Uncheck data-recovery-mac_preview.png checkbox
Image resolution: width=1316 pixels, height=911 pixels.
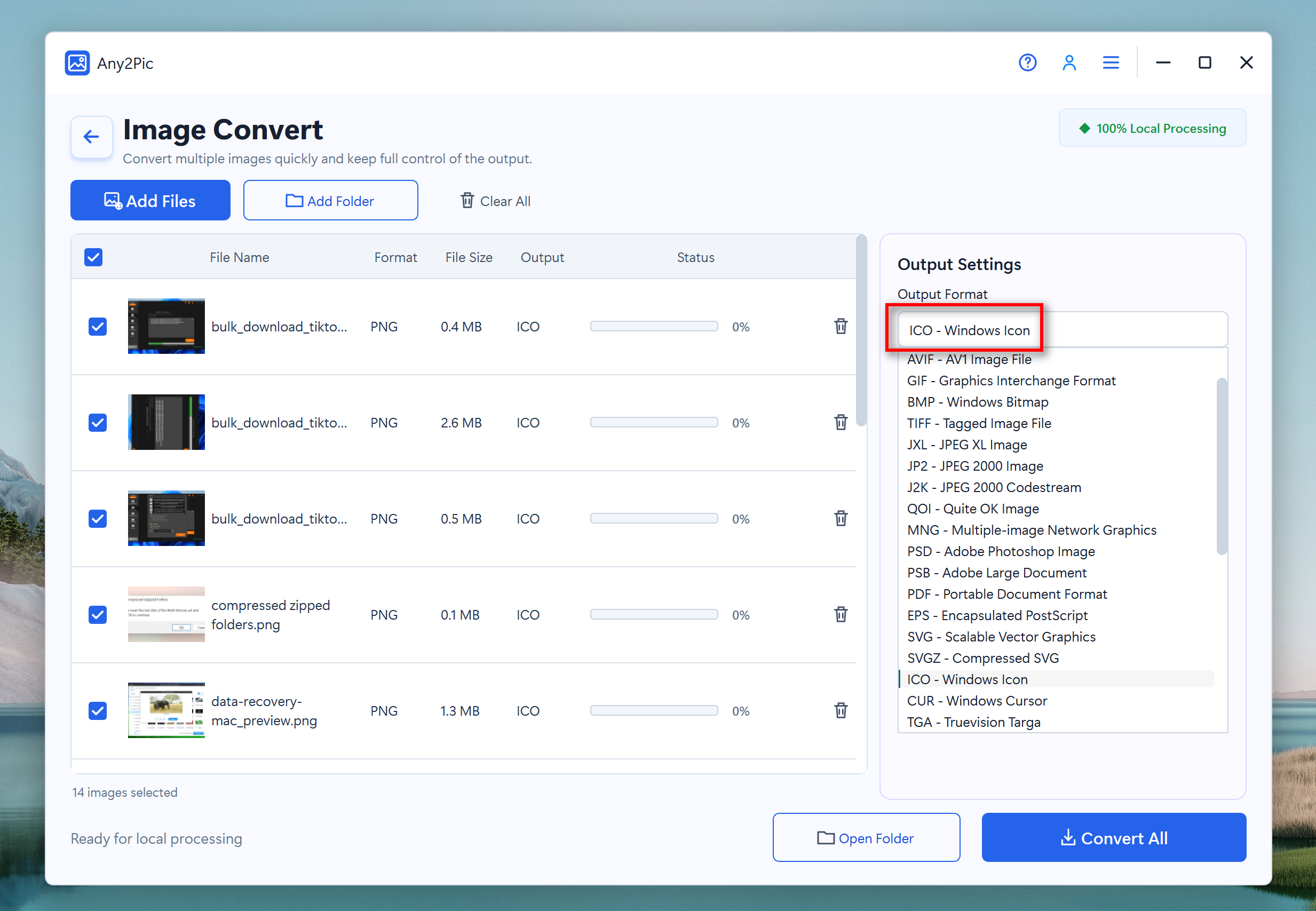coord(98,711)
